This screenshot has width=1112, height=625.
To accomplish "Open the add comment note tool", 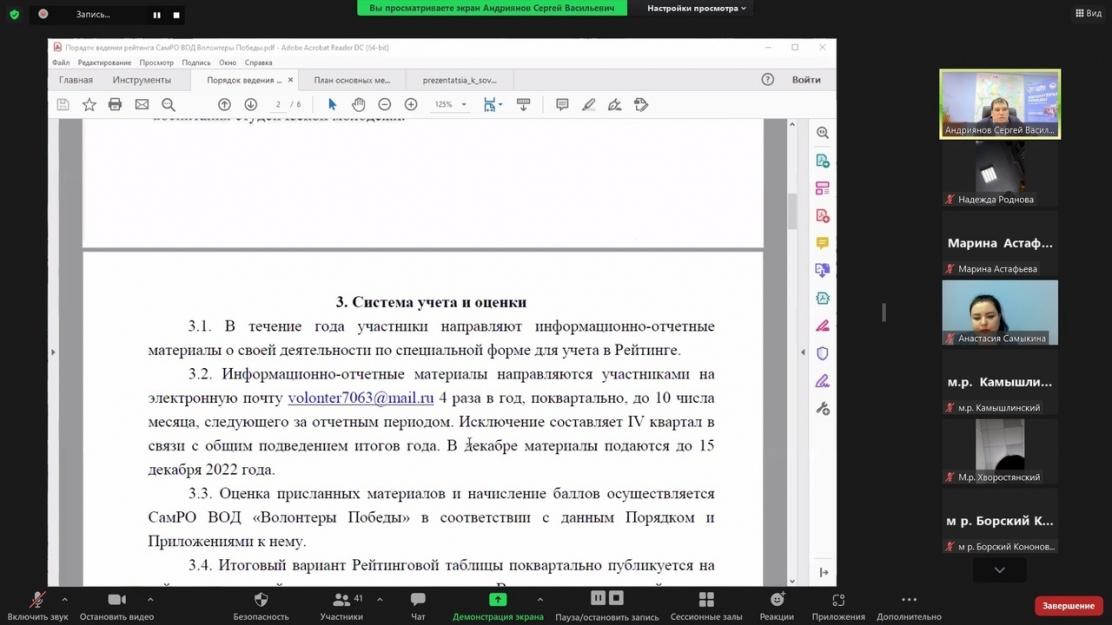I will [562, 105].
